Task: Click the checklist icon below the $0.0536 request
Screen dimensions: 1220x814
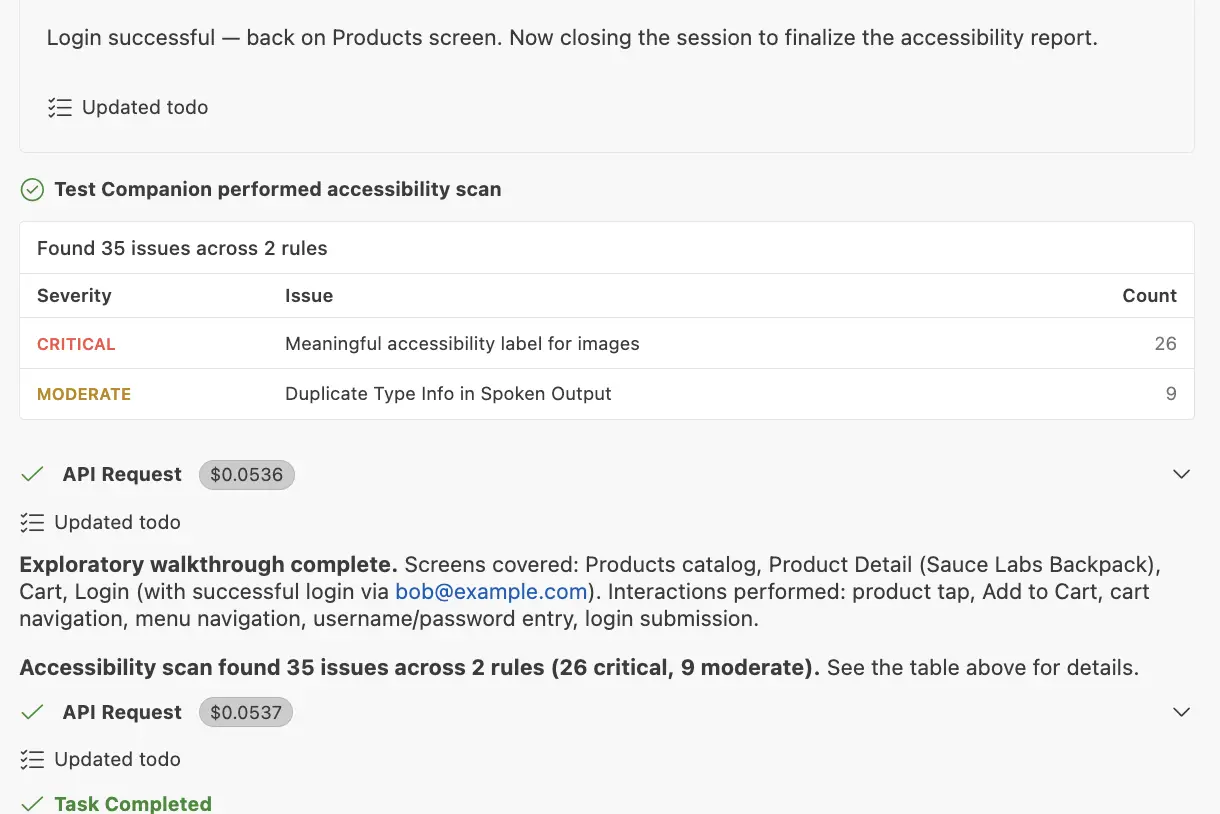Action: pos(32,522)
